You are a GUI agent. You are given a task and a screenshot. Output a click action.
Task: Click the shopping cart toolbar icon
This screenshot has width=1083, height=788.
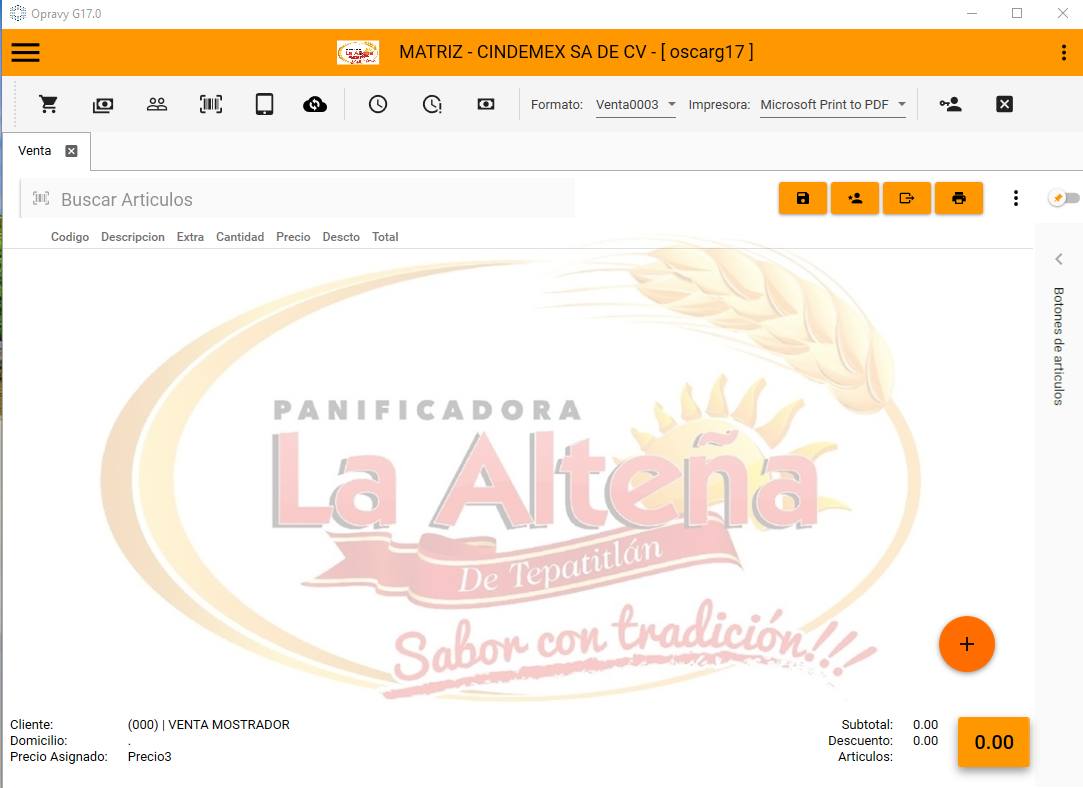click(x=48, y=104)
